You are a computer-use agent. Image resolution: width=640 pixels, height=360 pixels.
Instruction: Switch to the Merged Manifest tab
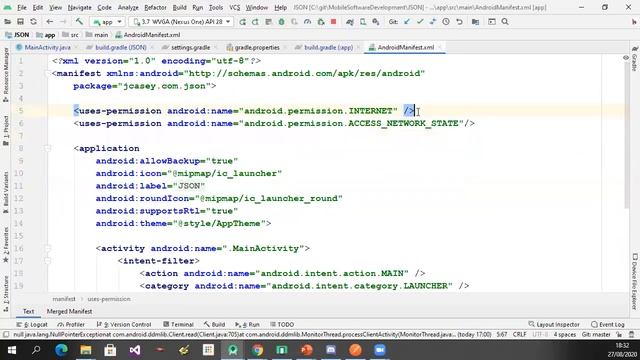69,311
